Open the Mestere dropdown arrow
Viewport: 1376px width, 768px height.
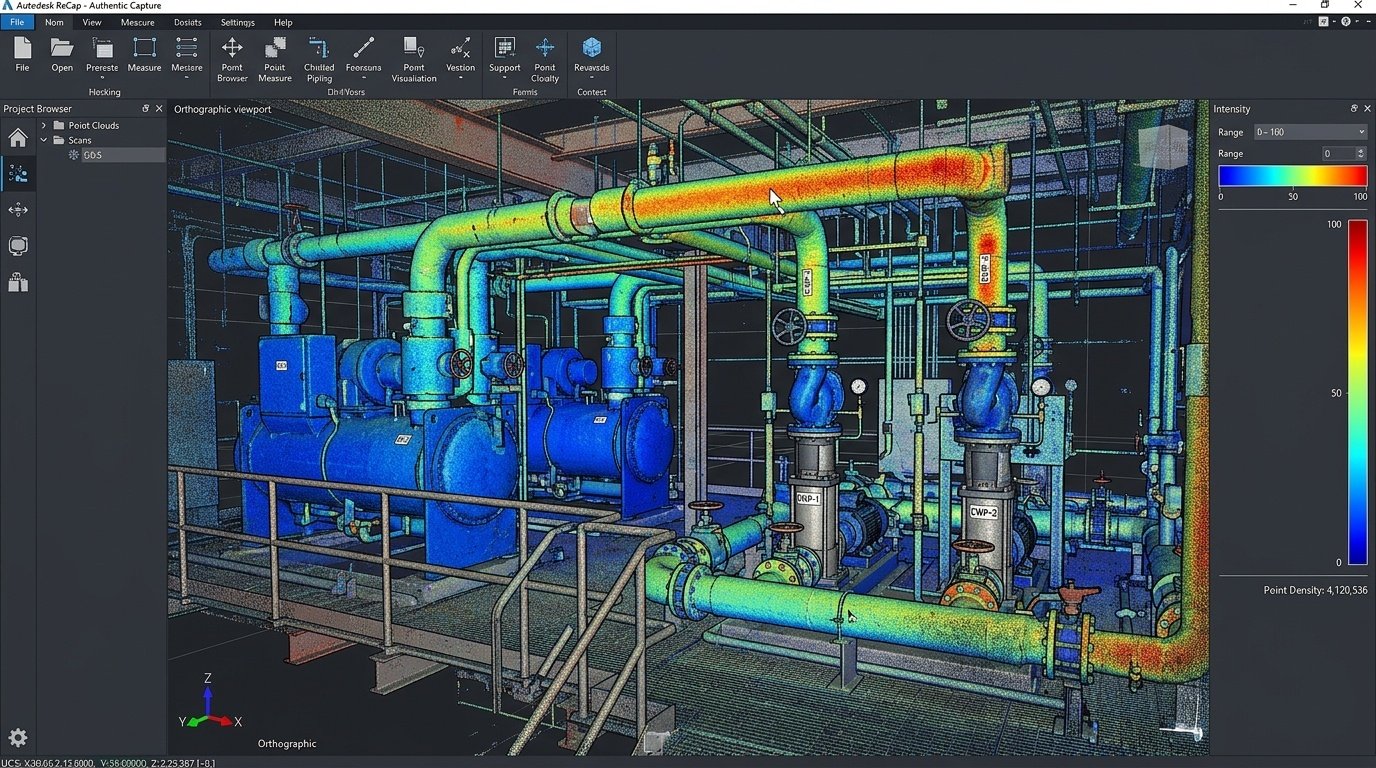pyautogui.click(x=186, y=78)
